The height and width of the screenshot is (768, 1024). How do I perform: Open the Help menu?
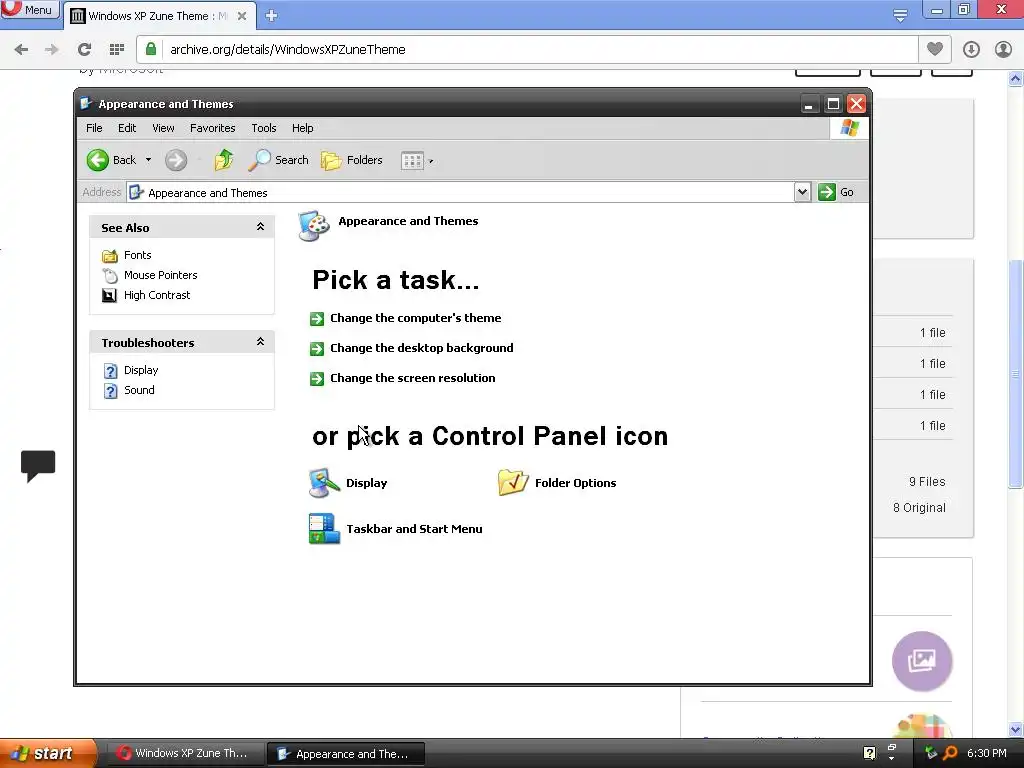pos(302,128)
